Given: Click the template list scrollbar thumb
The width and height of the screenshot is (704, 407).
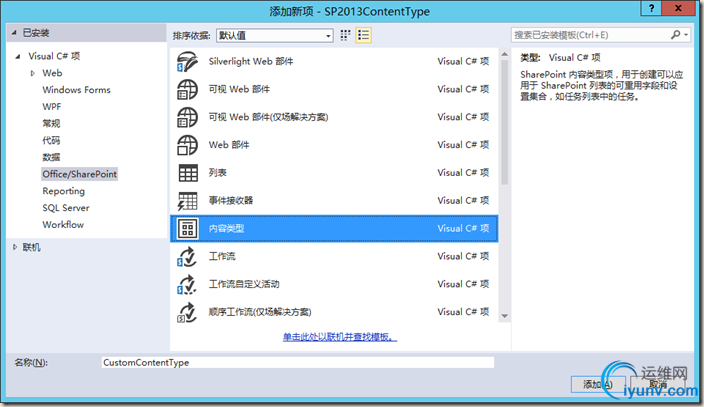Looking at the screenshot, I should (504, 122).
